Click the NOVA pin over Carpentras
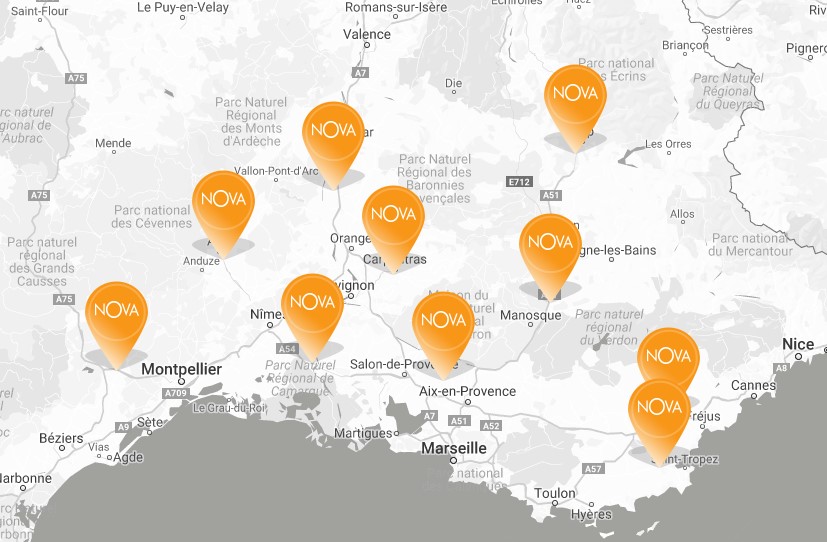The width and height of the screenshot is (827, 542). 393,215
